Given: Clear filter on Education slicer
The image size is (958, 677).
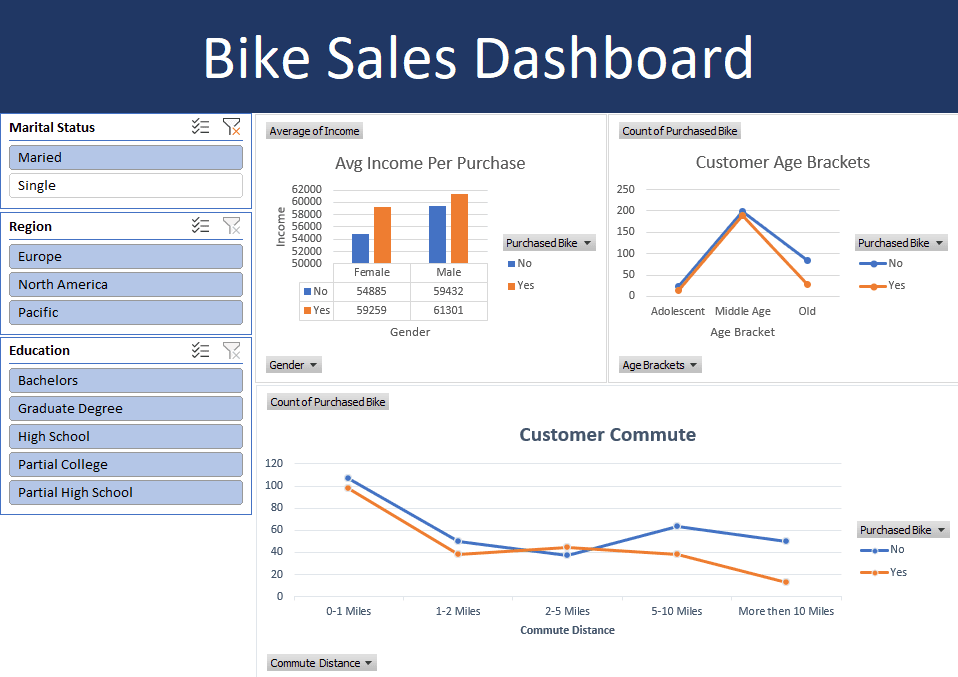Looking at the screenshot, I should [232, 350].
